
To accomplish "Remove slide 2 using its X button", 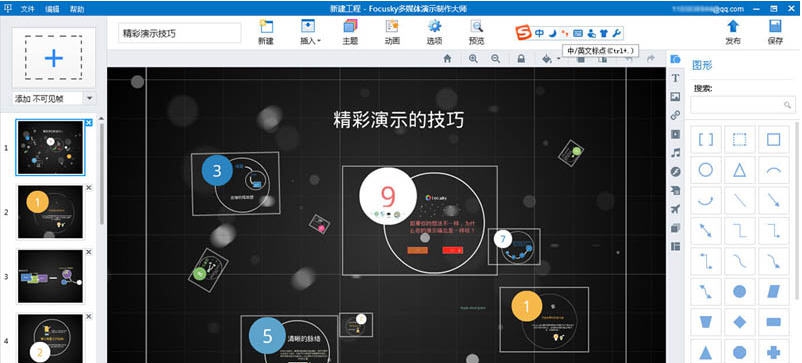I will [88, 188].
